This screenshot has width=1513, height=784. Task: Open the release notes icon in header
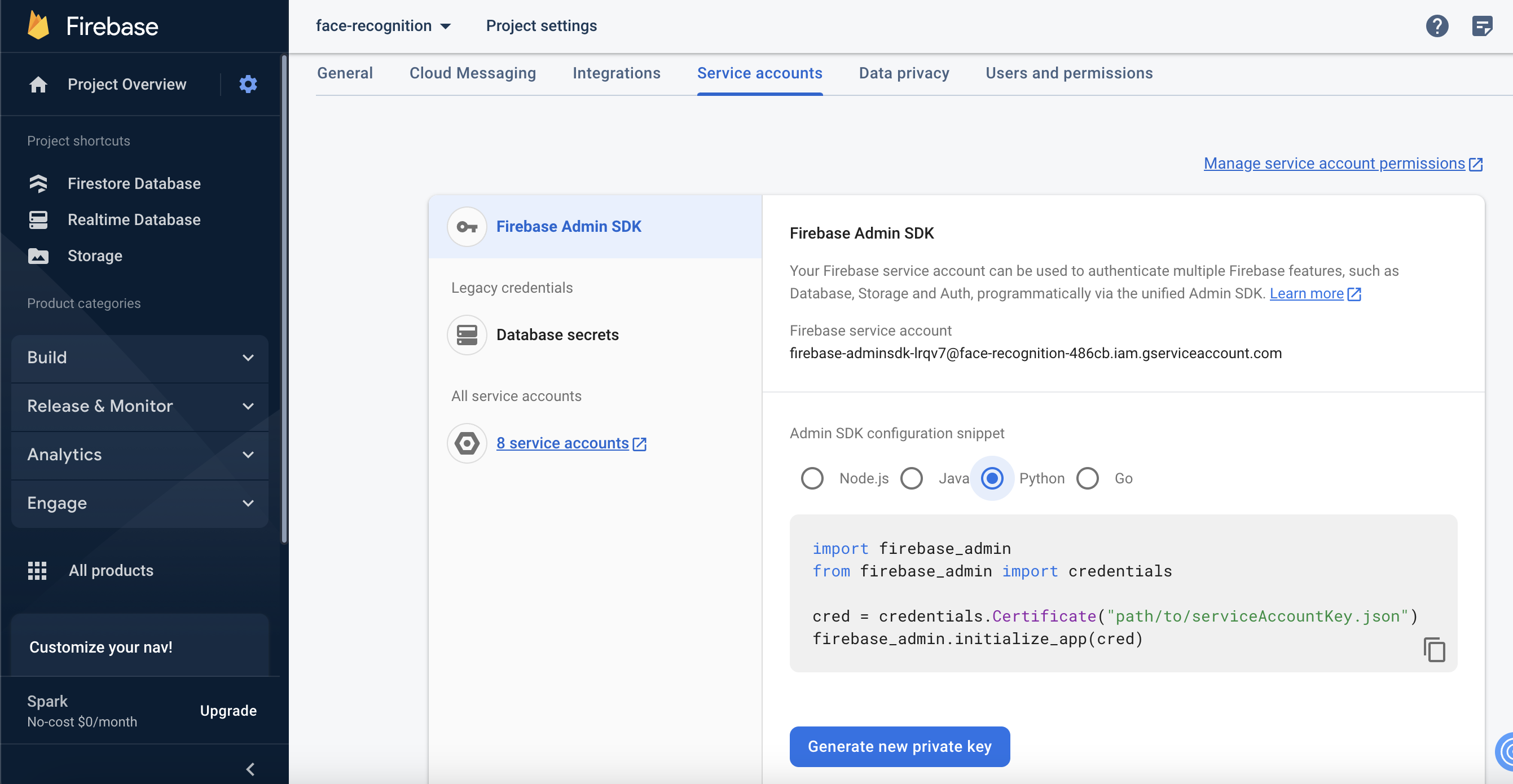[1482, 26]
